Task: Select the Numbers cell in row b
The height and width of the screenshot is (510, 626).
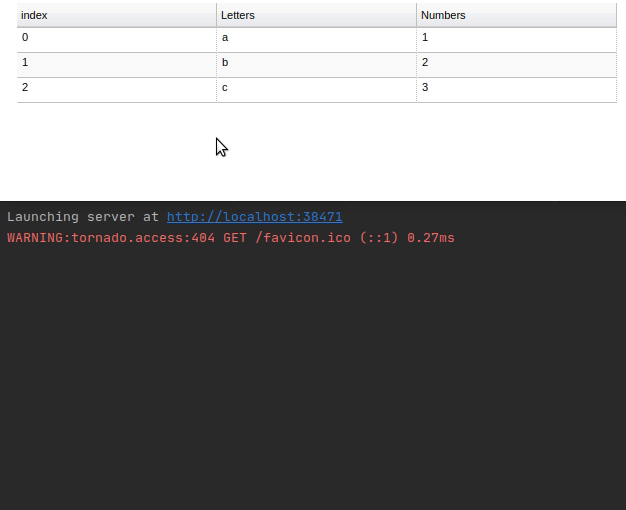Action: [x=517, y=65]
